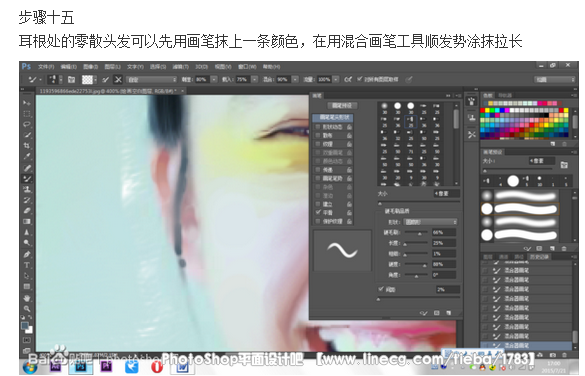Image resolution: width=585 pixels, height=376 pixels.
Task: Toggle the 间距 (Spacing) checkbox
Action: point(381,289)
